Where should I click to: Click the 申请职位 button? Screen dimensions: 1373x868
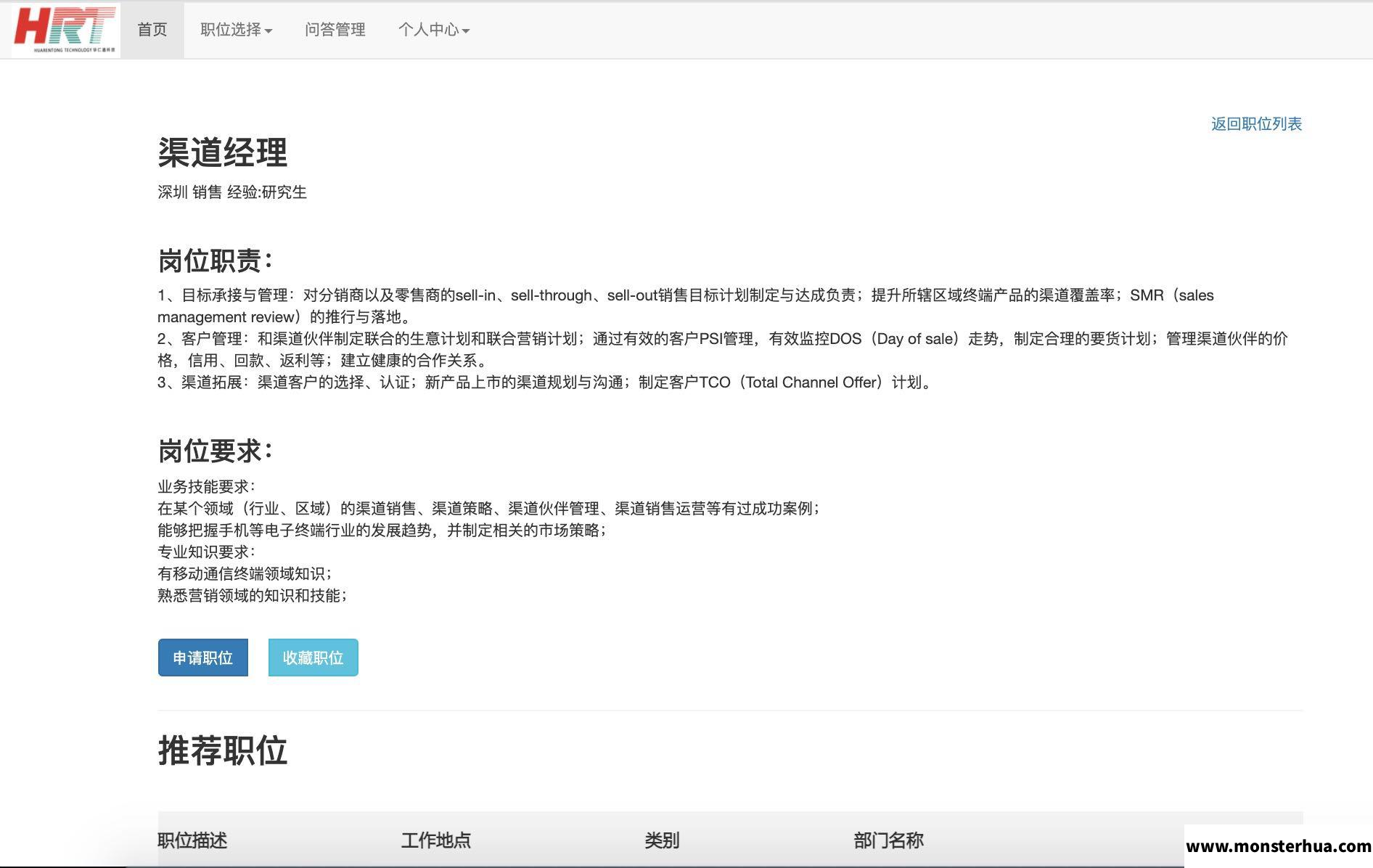(203, 658)
